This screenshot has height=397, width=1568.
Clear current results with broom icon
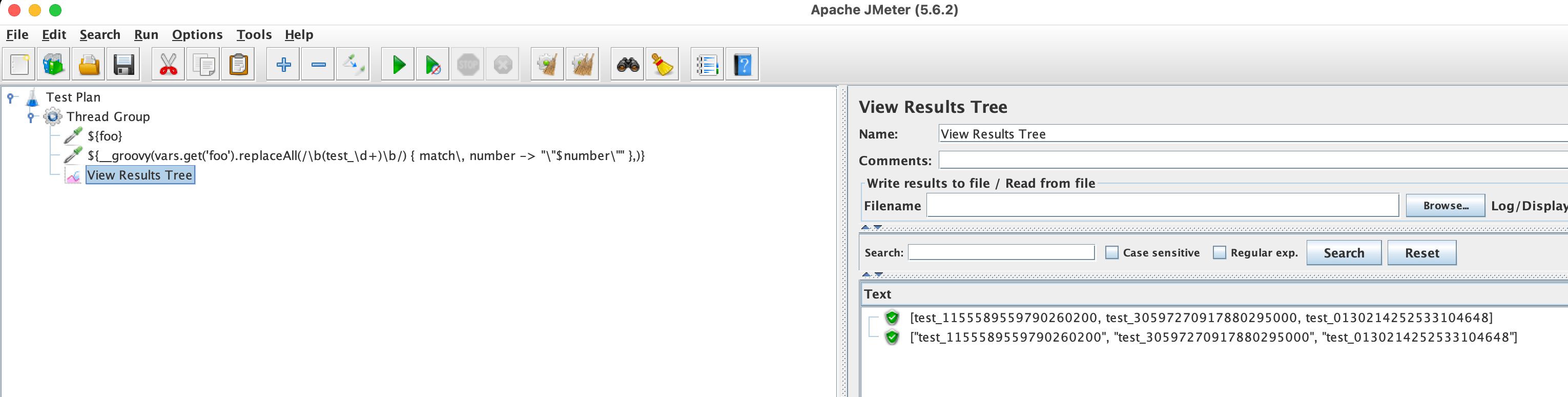point(548,65)
